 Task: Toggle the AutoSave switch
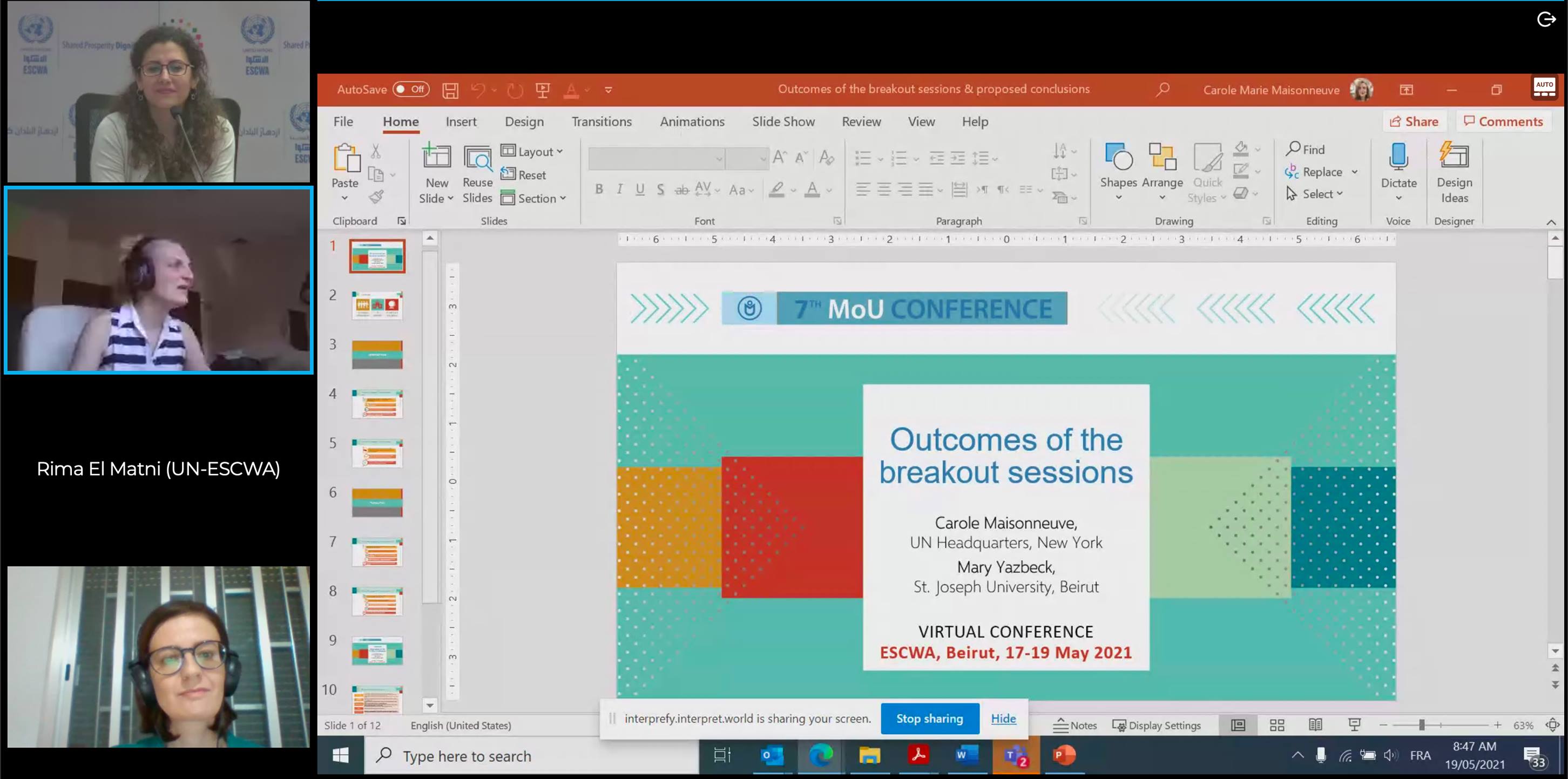[x=411, y=90]
